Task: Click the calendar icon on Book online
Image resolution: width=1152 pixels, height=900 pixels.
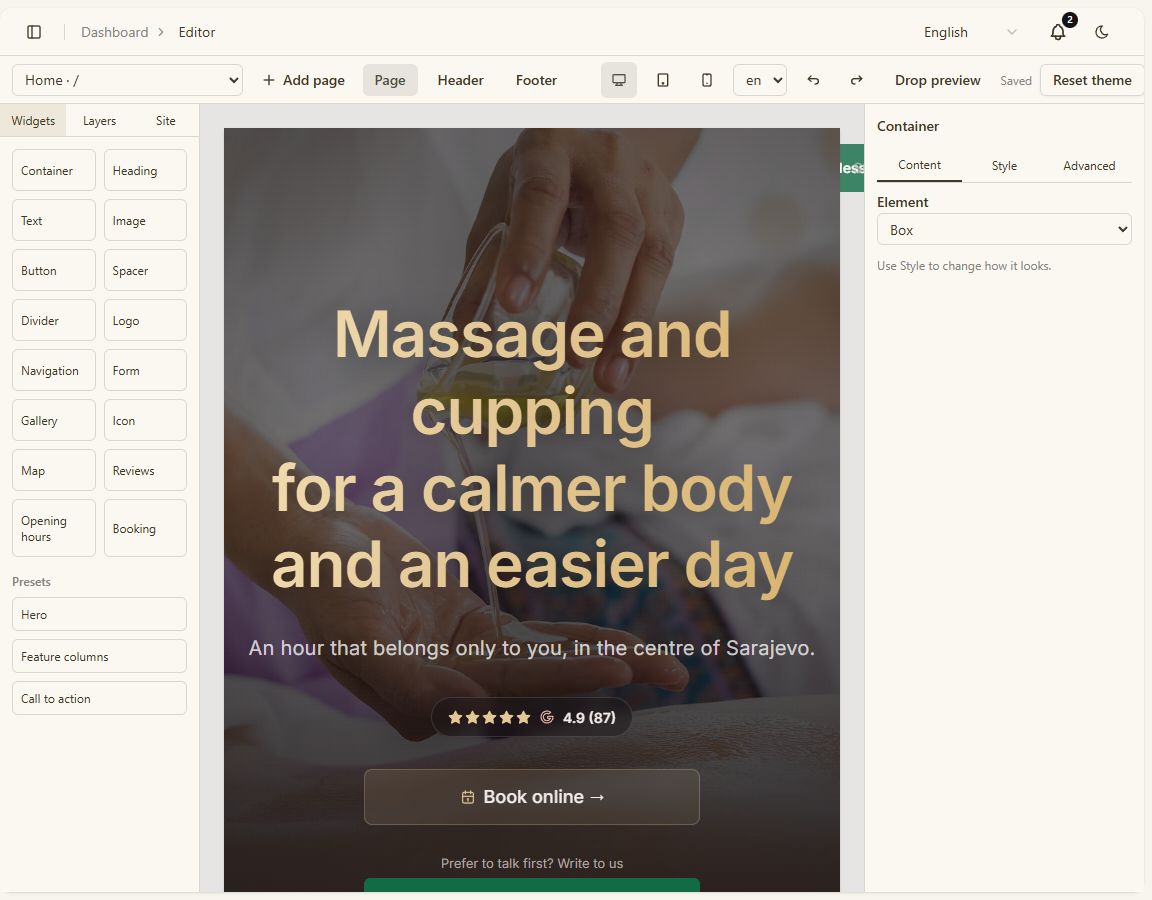Action: tap(467, 797)
